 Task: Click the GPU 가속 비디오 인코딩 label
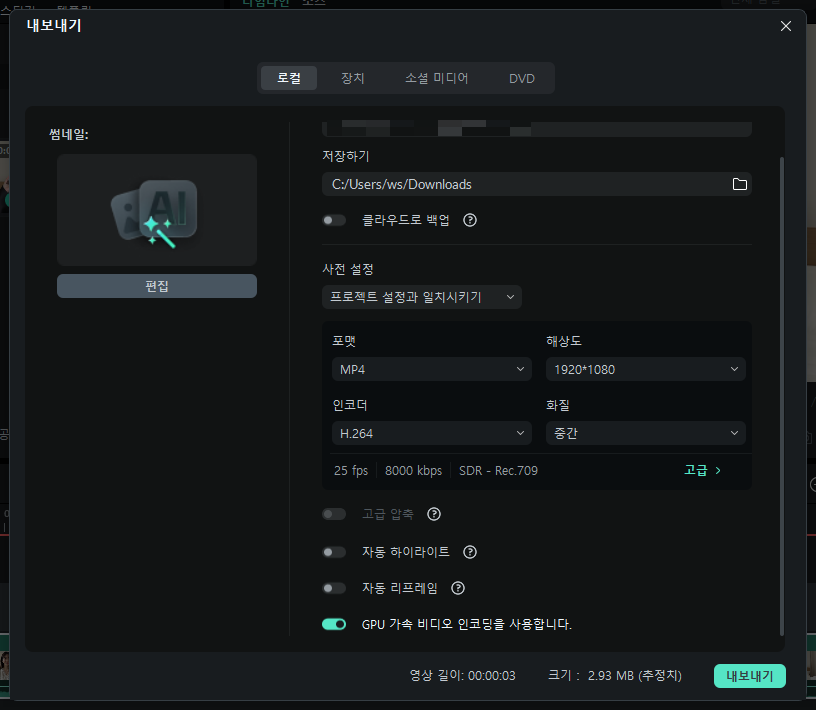click(467, 624)
